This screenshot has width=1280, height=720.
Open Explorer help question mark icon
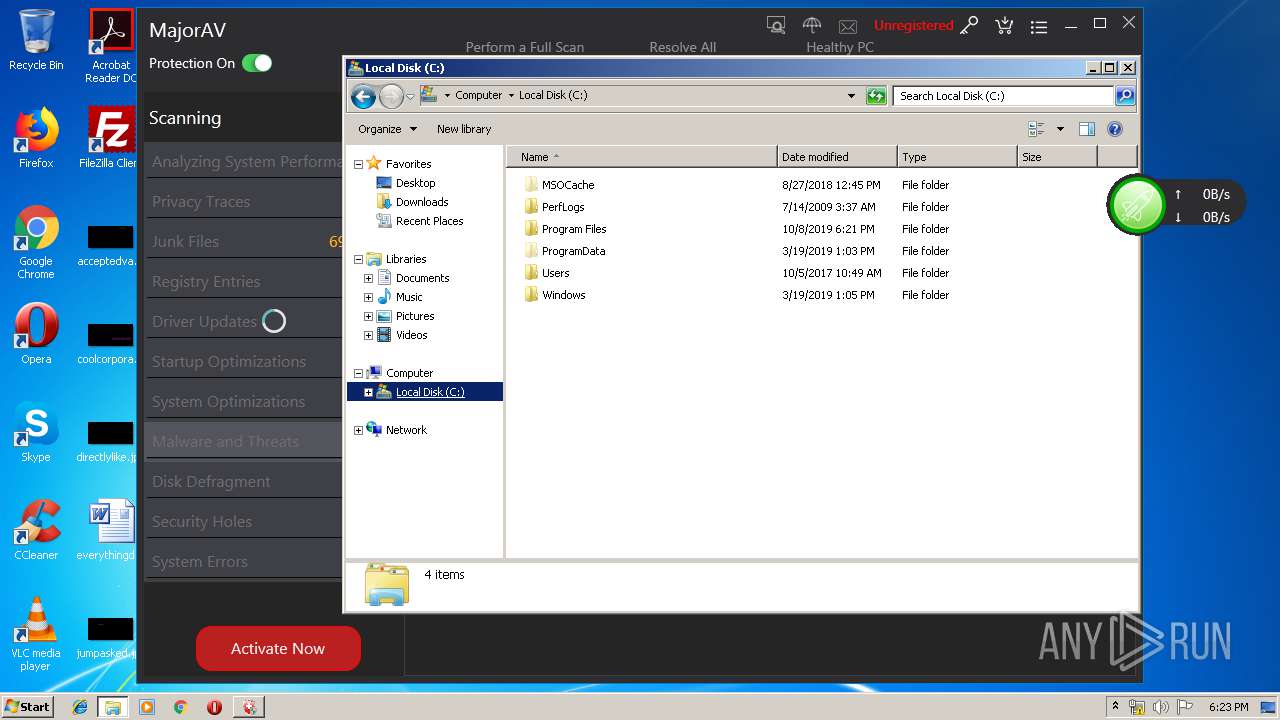1115,129
